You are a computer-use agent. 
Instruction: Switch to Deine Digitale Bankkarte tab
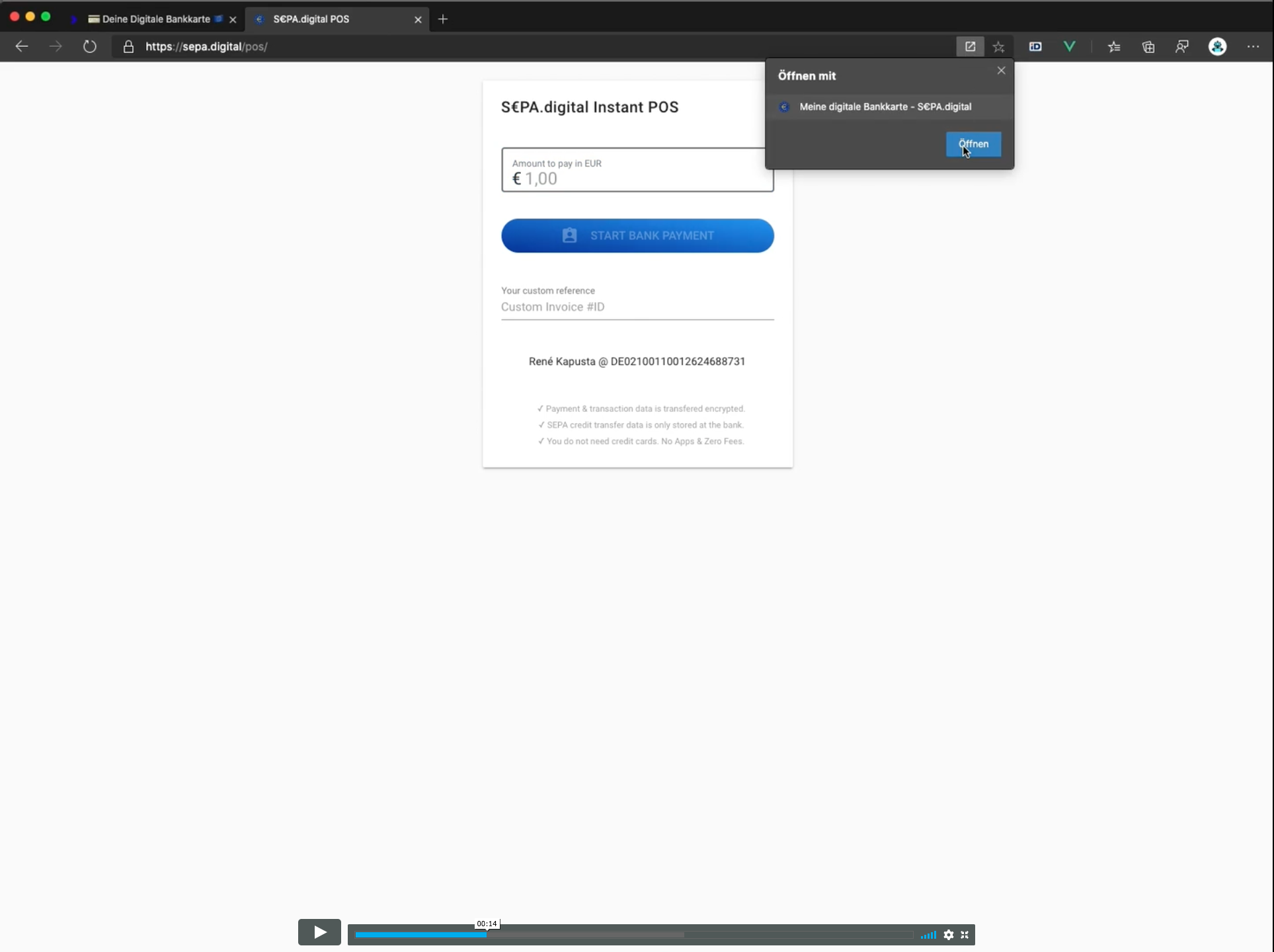pyautogui.click(x=156, y=19)
